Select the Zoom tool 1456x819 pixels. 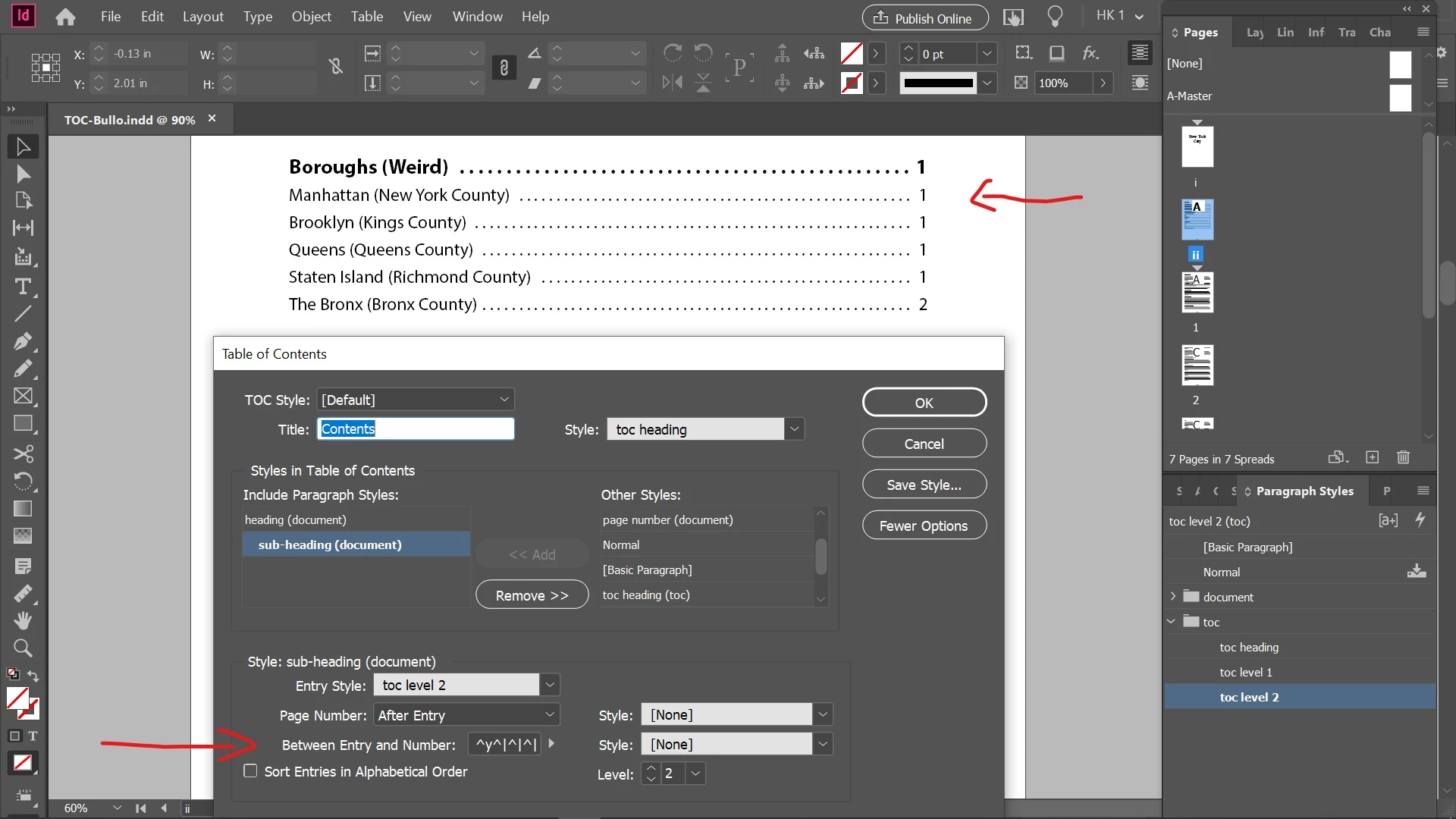(x=23, y=648)
